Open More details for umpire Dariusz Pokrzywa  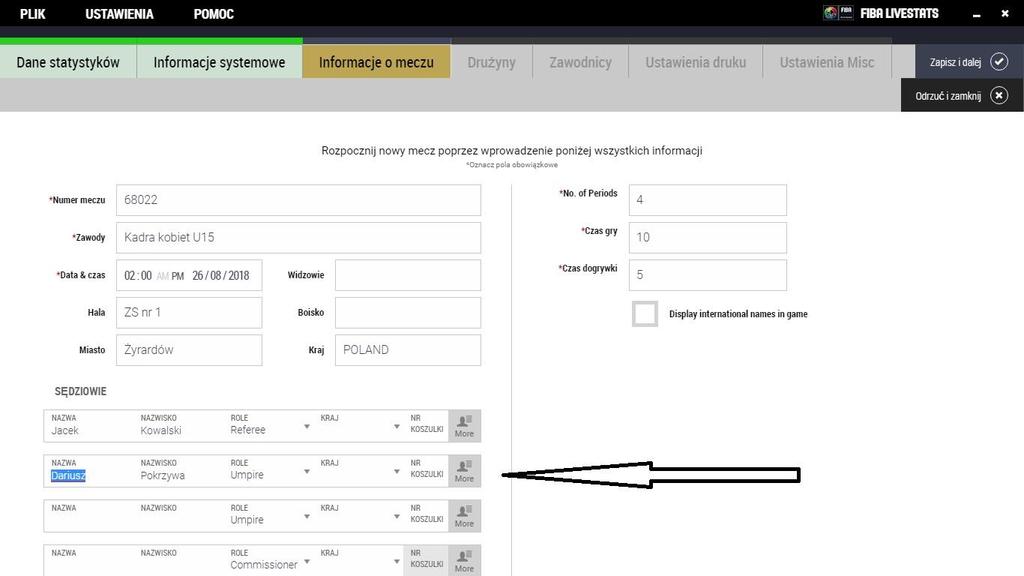click(x=464, y=471)
